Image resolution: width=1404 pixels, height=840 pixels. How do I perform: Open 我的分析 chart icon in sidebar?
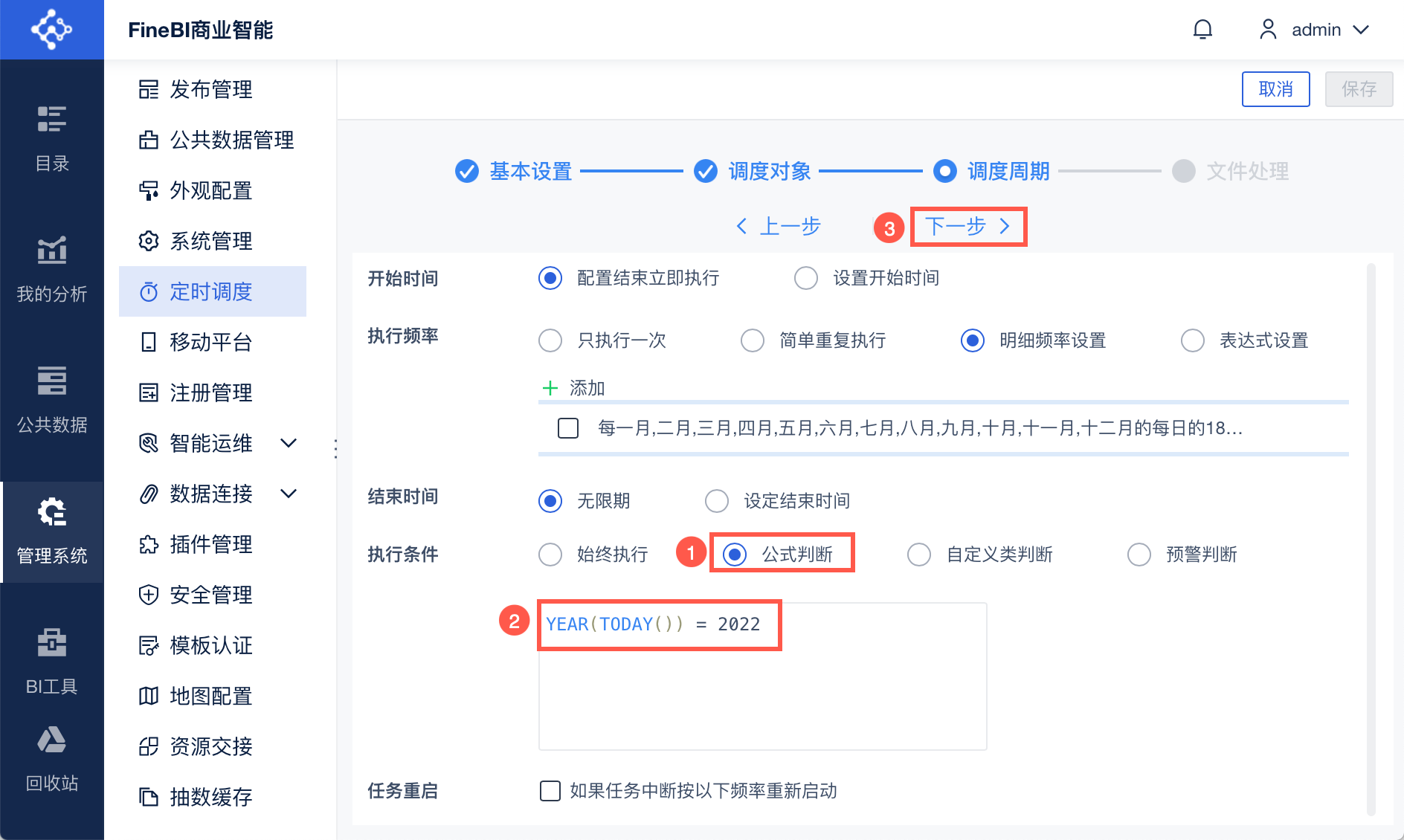pos(52,251)
